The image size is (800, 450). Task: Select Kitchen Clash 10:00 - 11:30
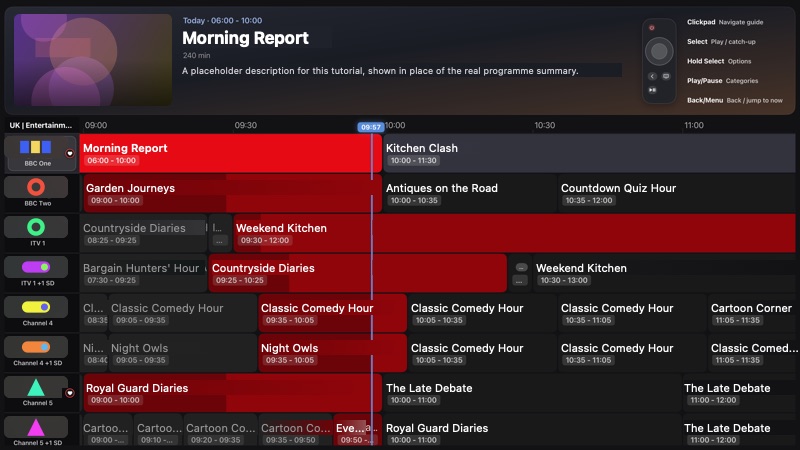pyautogui.click(x=589, y=153)
